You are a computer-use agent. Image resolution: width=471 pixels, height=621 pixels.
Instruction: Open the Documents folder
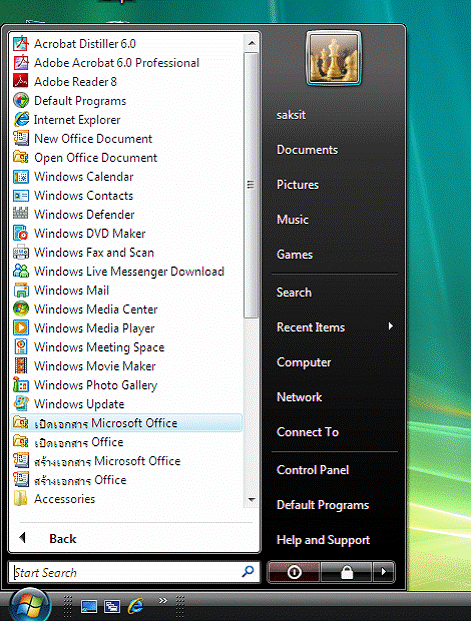tap(307, 150)
